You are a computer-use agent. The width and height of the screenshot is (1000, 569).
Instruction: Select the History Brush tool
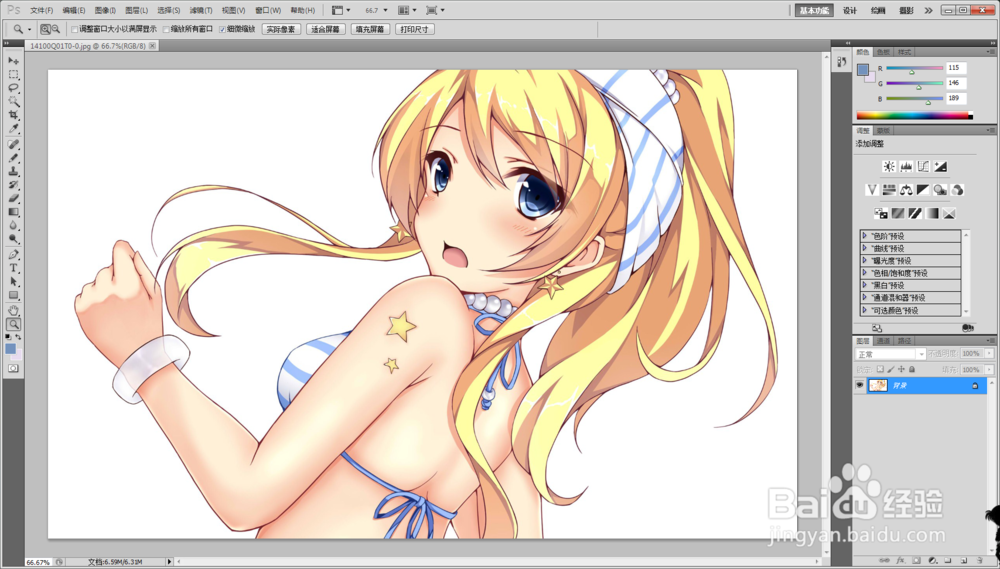point(13,185)
